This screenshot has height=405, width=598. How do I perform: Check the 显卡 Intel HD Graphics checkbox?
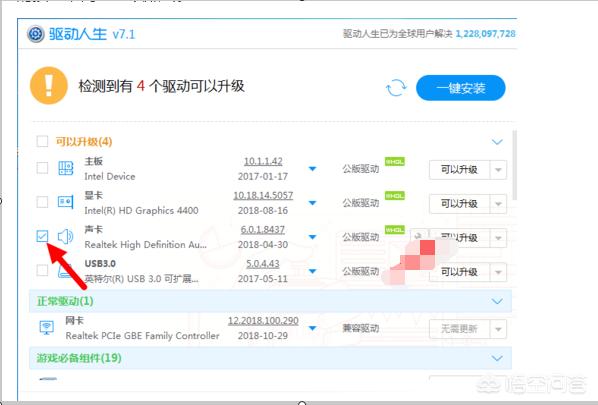[42, 202]
